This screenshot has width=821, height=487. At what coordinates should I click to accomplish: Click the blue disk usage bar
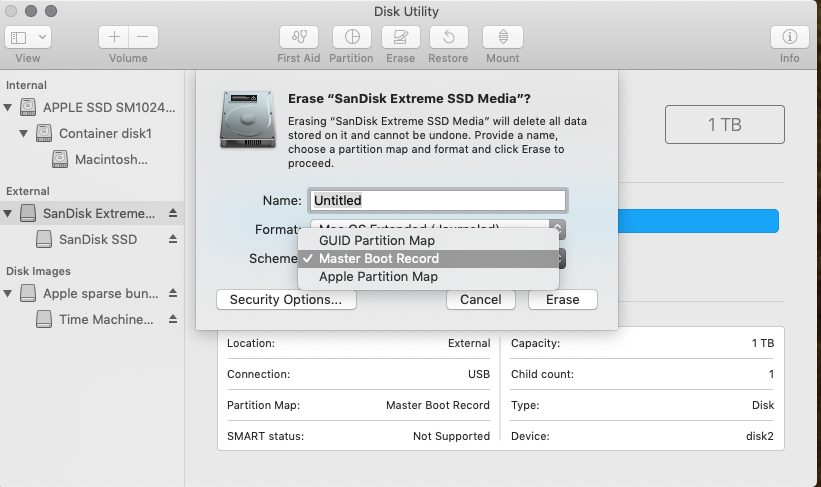tap(698, 221)
